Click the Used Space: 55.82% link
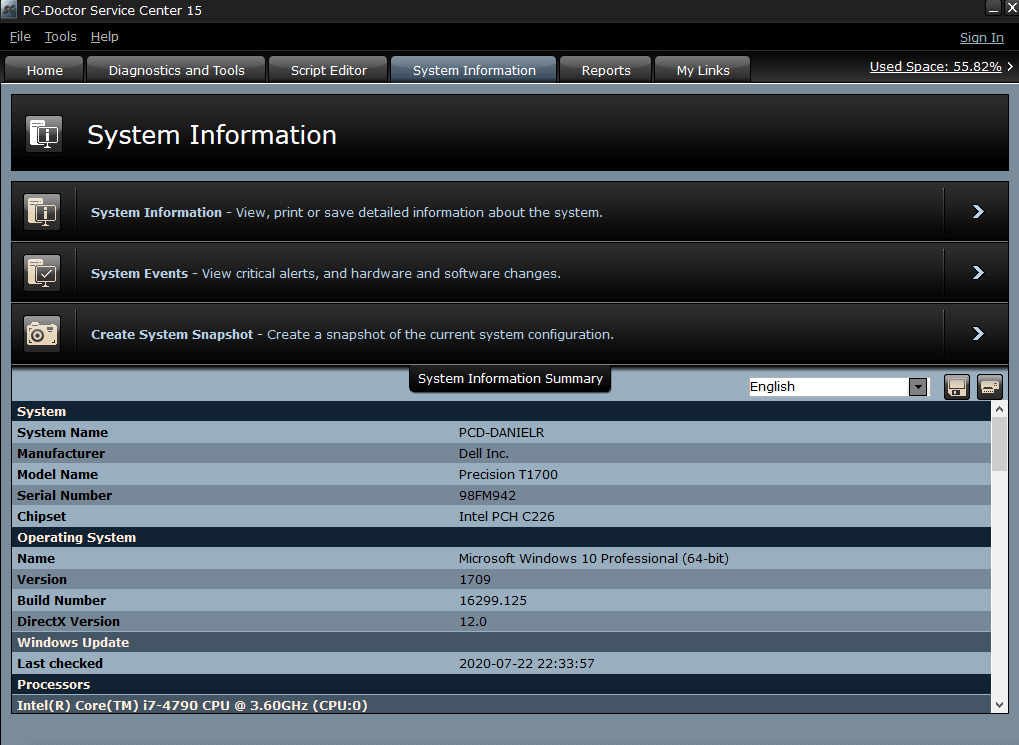The image size is (1019, 745). click(x=935, y=66)
